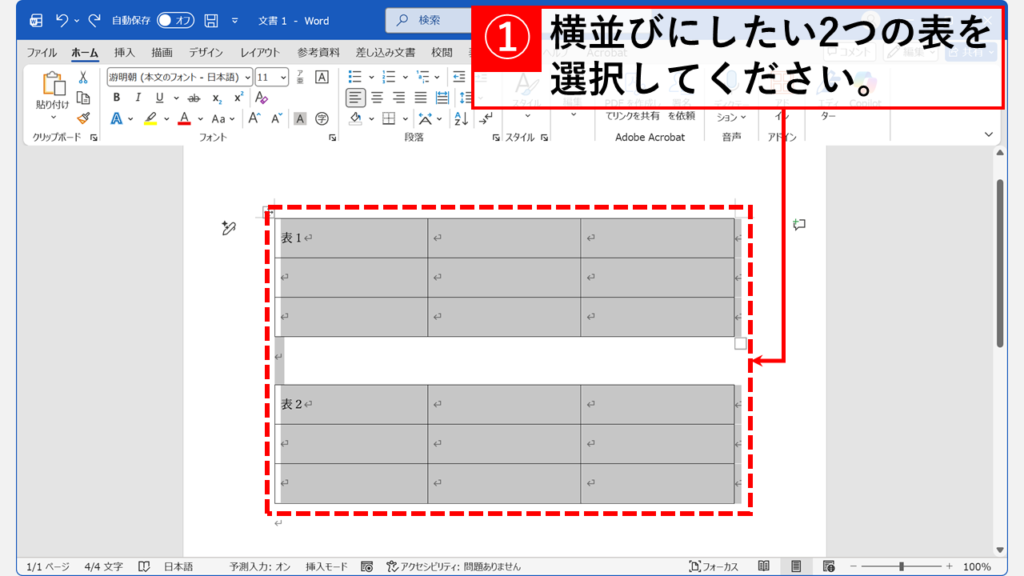
Task: Select the Format Painter tool
Action: 83,118
